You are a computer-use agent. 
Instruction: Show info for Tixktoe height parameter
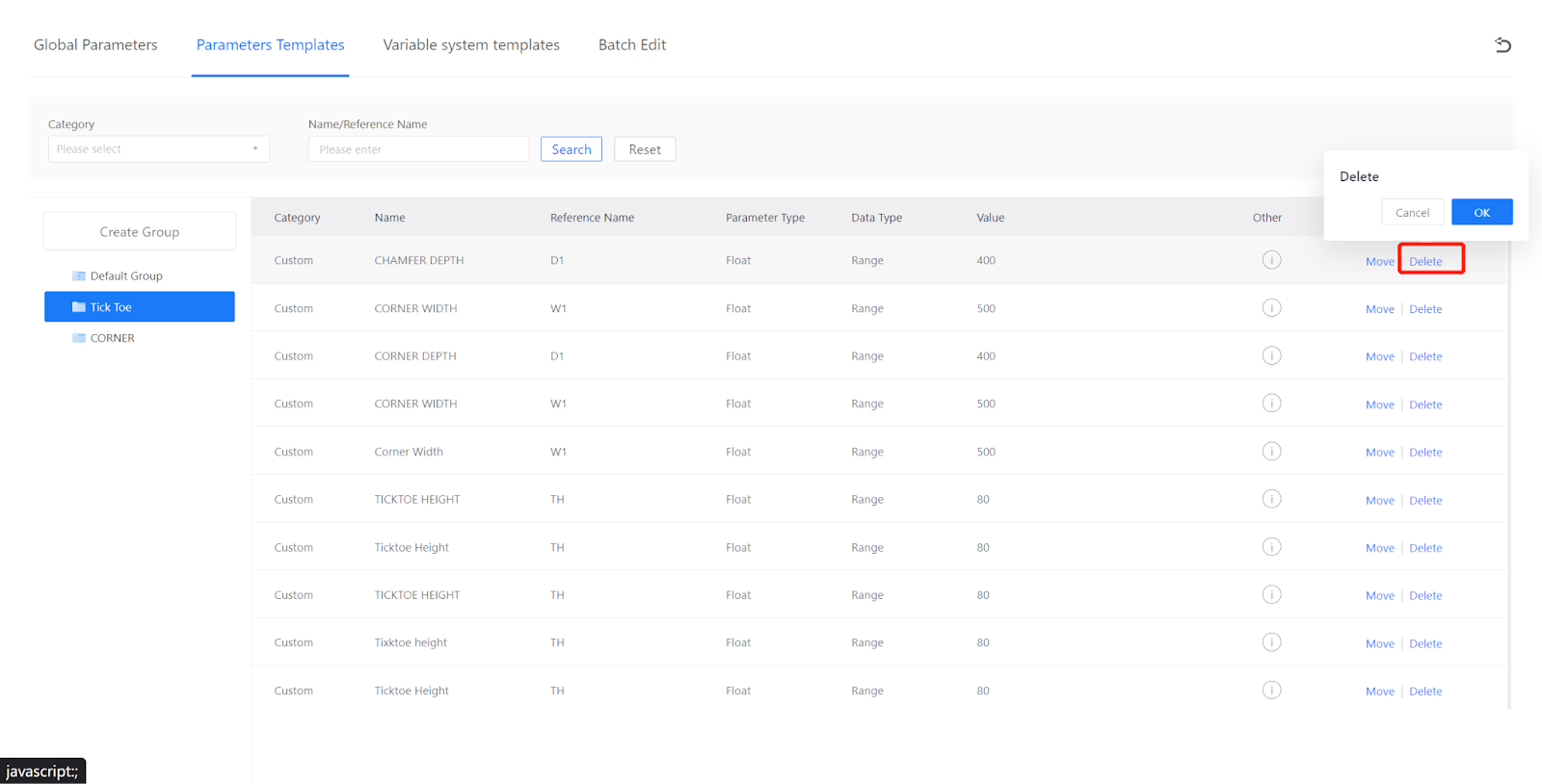1271,642
